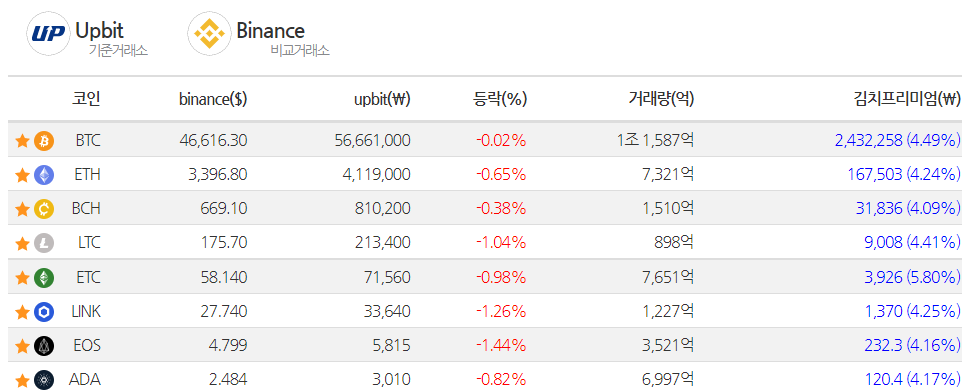Sort by the 김치프리미엄(₩) column header
This screenshot has width=972, height=392.
[906, 99]
